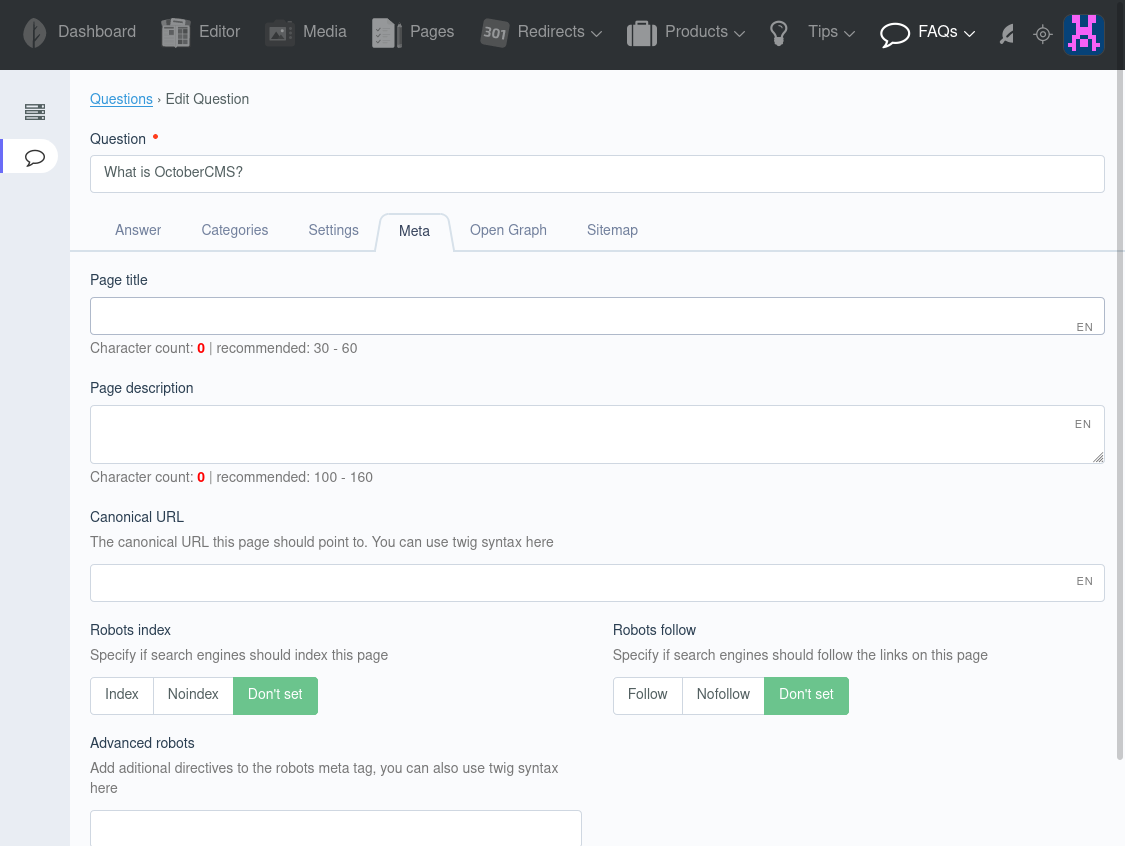Click the quill feather icon in navbar
1125x846 pixels.
point(1007,34)
